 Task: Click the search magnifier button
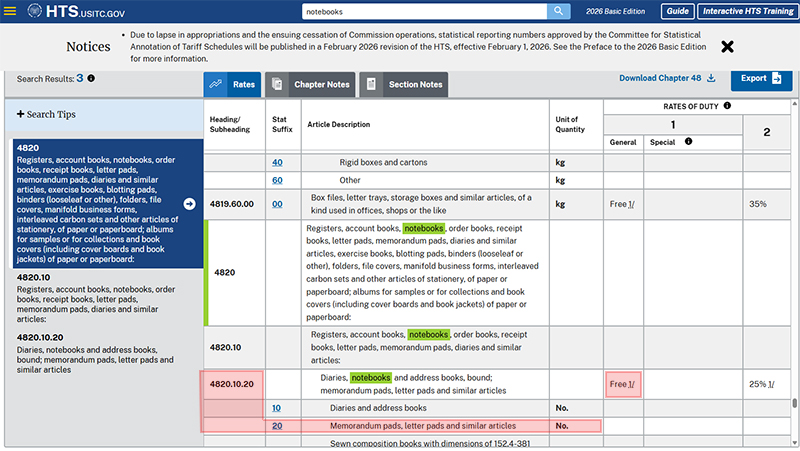pos(559,11)
